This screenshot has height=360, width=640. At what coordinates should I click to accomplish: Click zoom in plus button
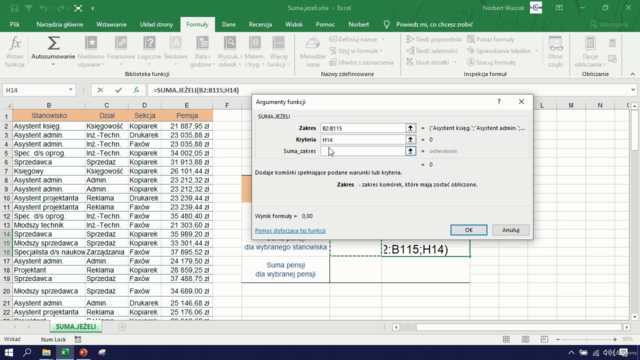[x=615, y=339]
